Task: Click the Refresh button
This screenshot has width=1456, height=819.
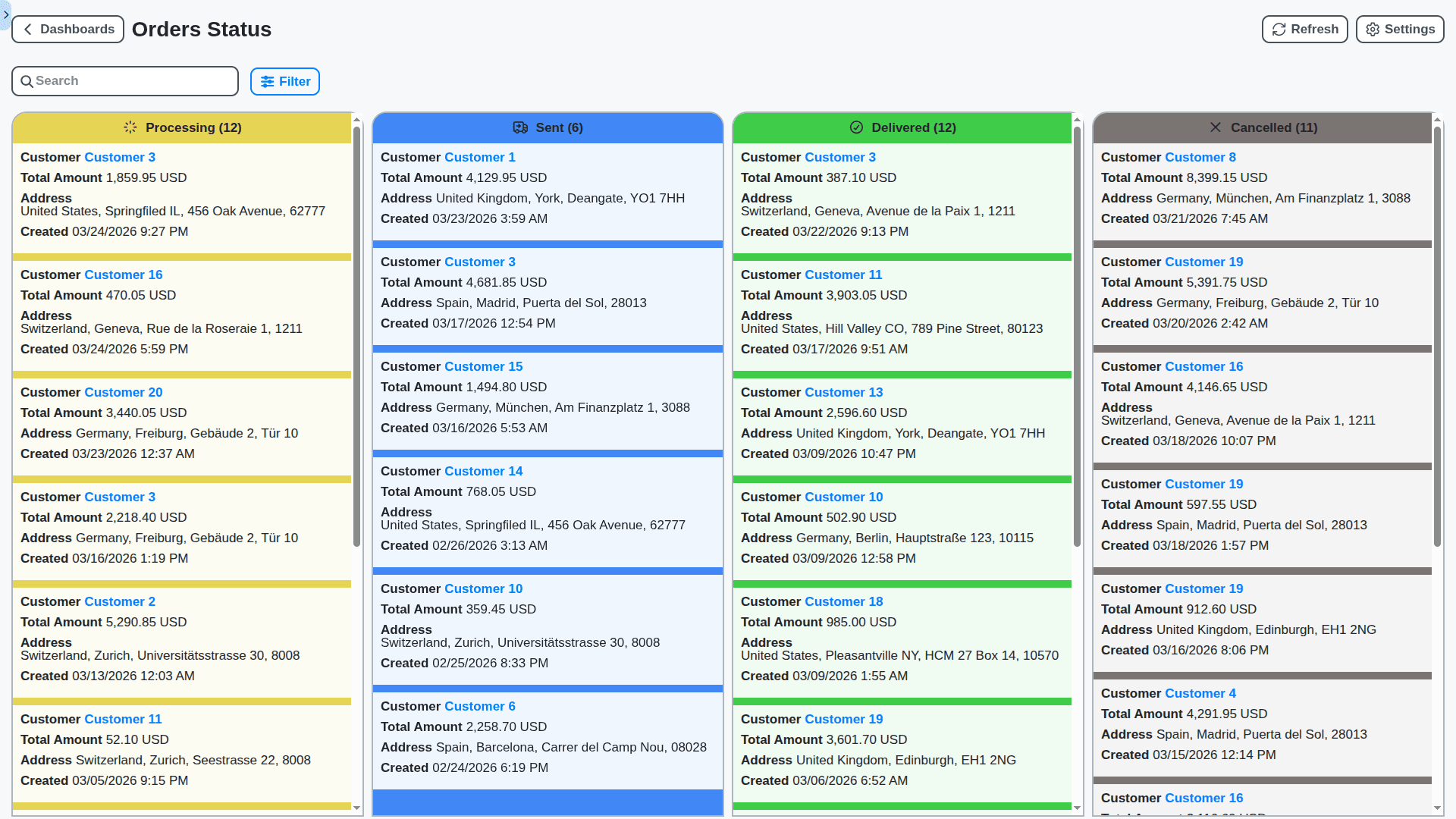Action: (x=1304, y=29)
